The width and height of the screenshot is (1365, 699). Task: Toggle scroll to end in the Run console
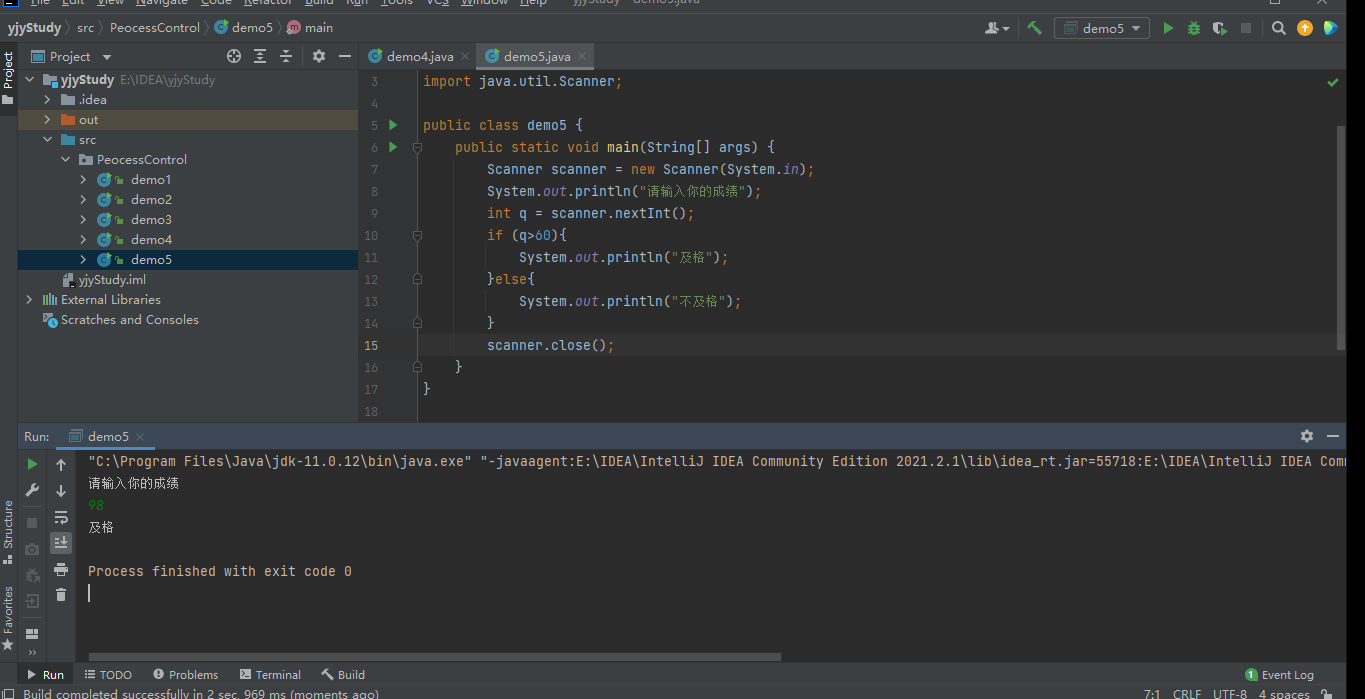pyautogui.click(x=61, y=542)
